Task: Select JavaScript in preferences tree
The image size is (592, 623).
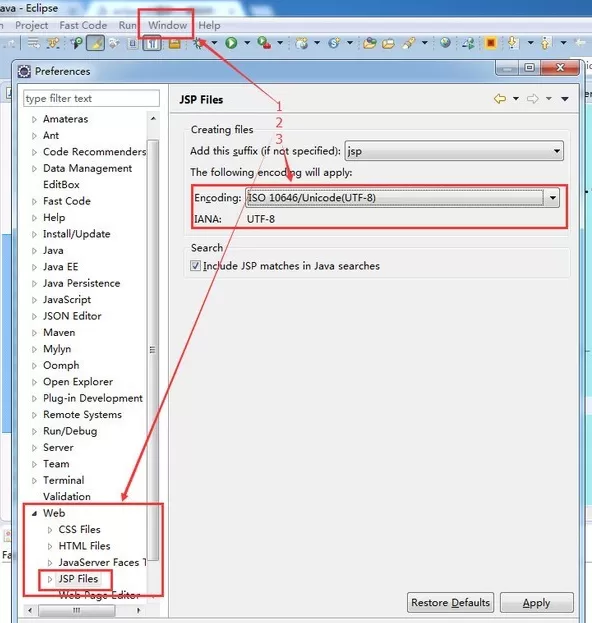Action: pos(67,300)
